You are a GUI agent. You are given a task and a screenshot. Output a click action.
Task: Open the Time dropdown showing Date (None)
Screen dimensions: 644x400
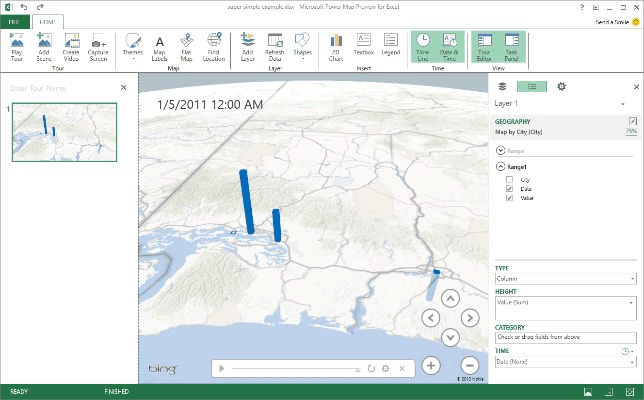click(566, 361)
